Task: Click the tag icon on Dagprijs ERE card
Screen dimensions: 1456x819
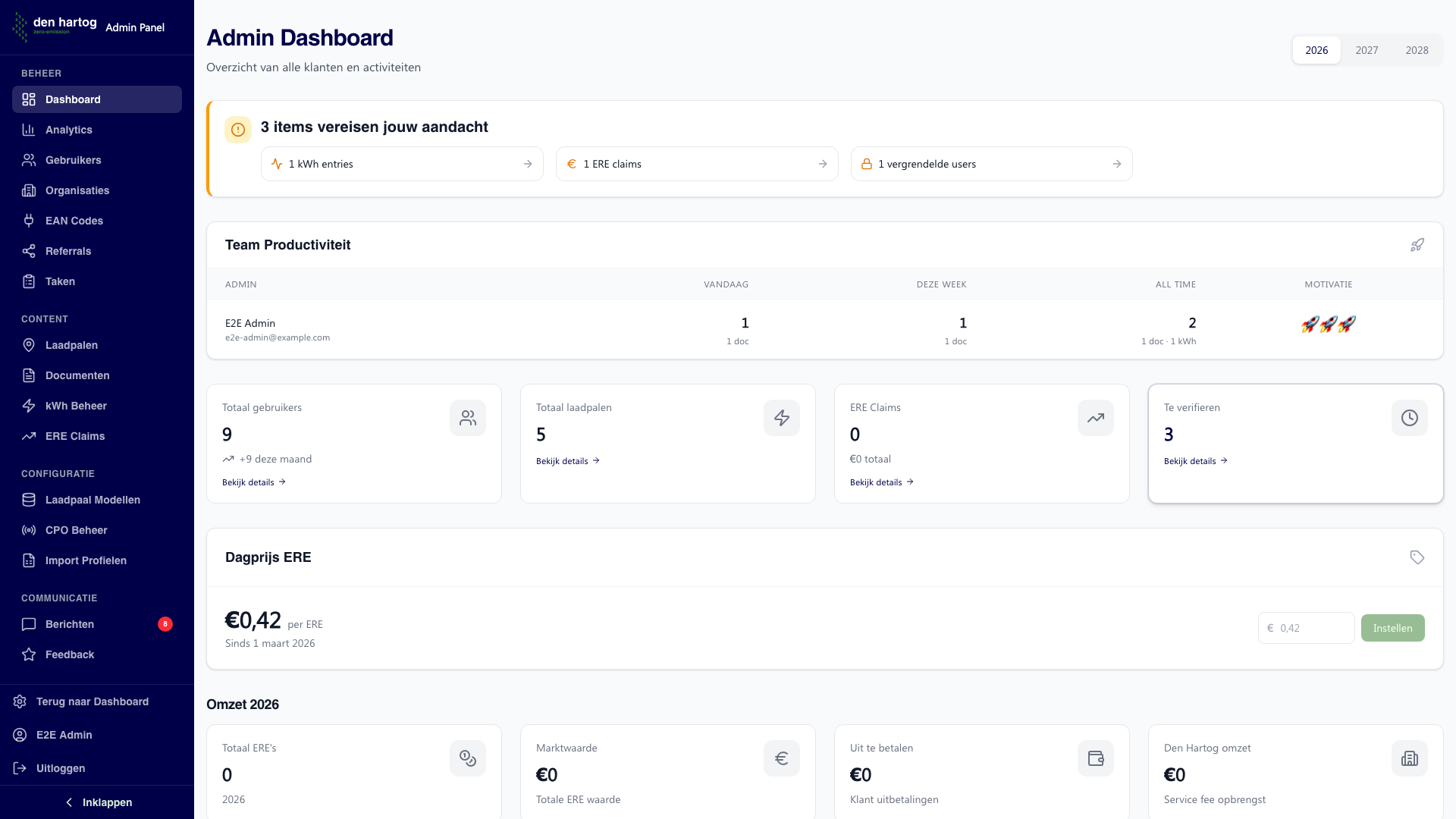Action: 1417,557
